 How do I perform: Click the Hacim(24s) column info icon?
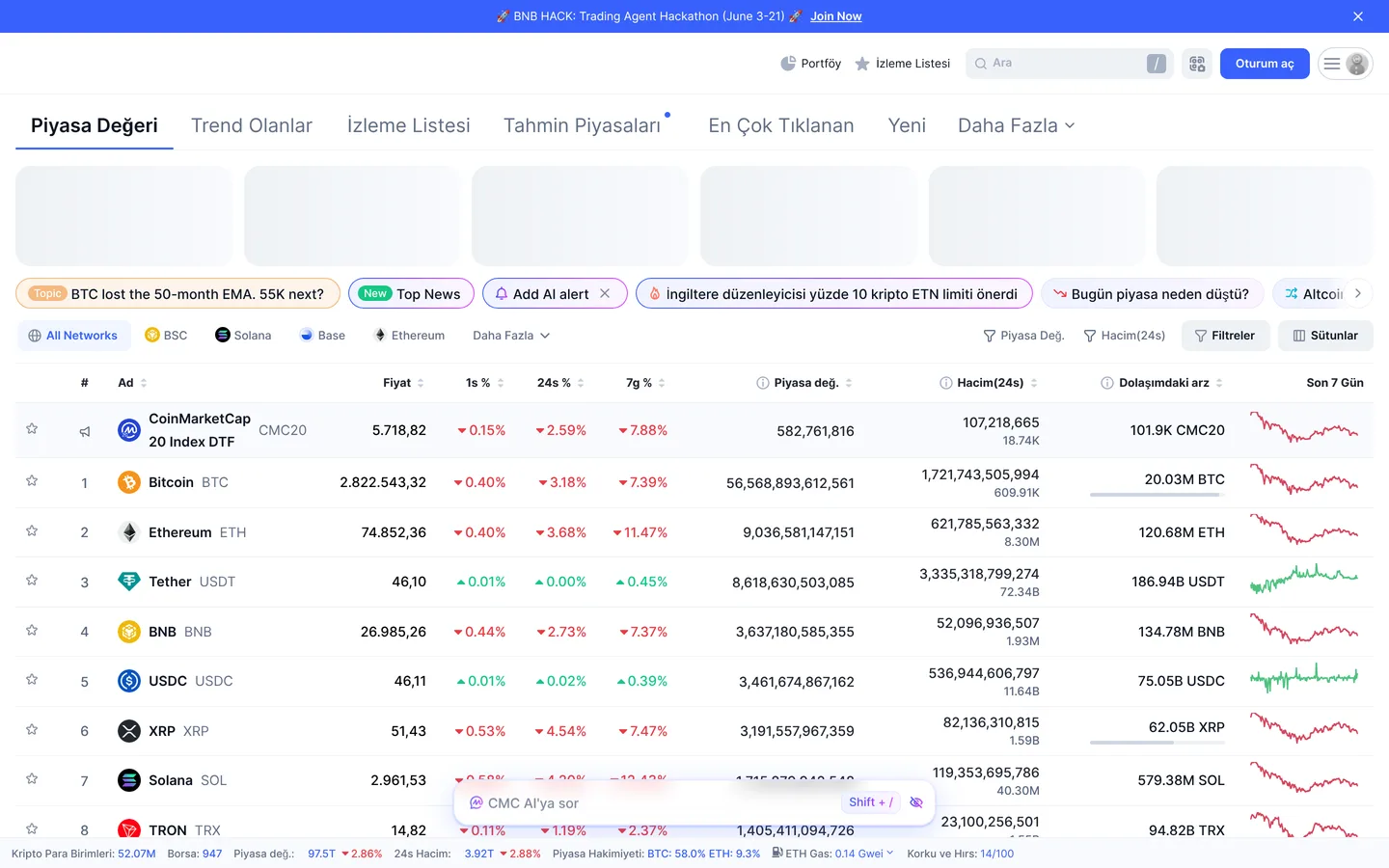coord(946,383)
